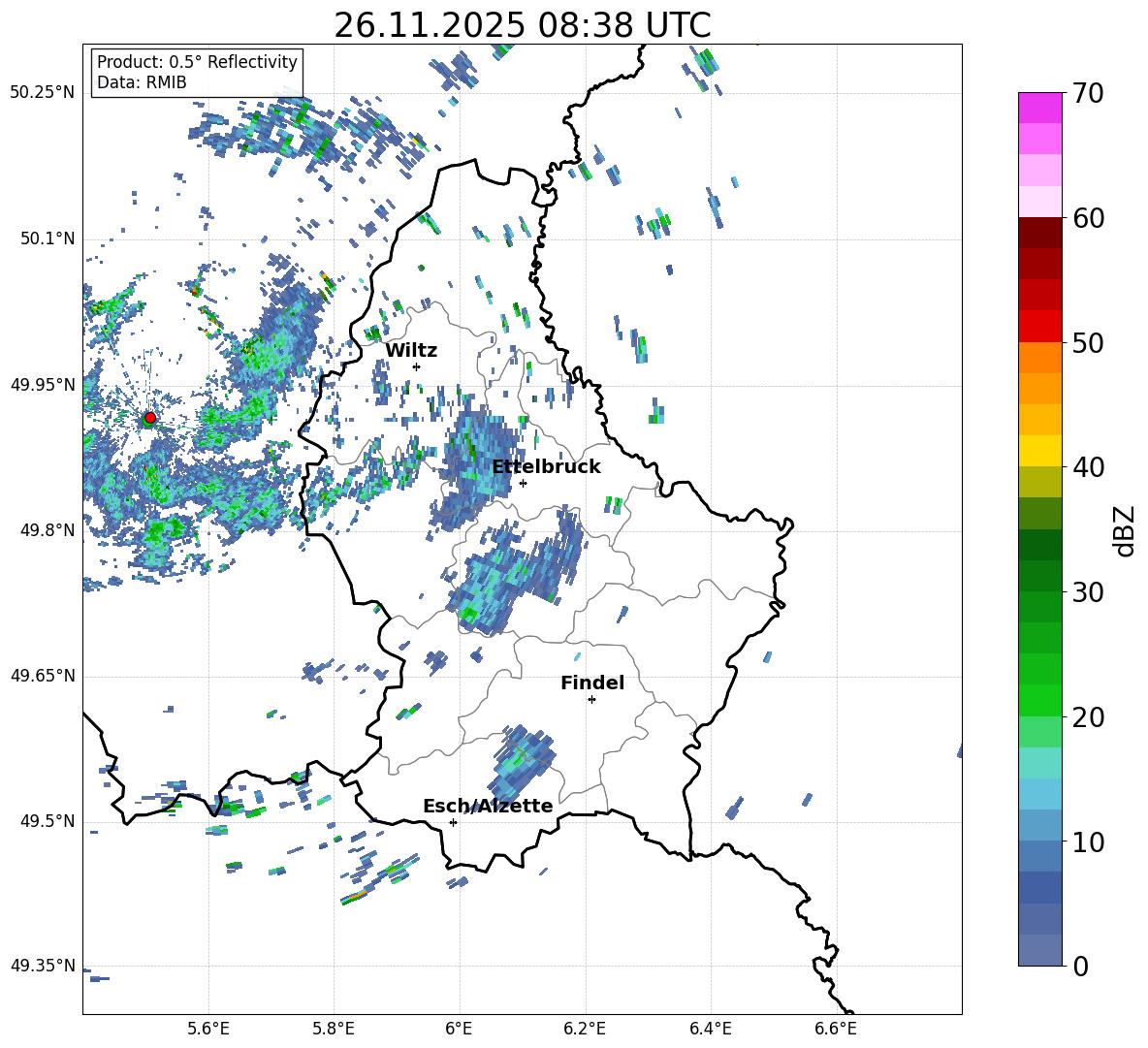Select the Wiltz city label
Image resolution: width=1148 pixels, height=1048 pixels.
tap(411, 351)
